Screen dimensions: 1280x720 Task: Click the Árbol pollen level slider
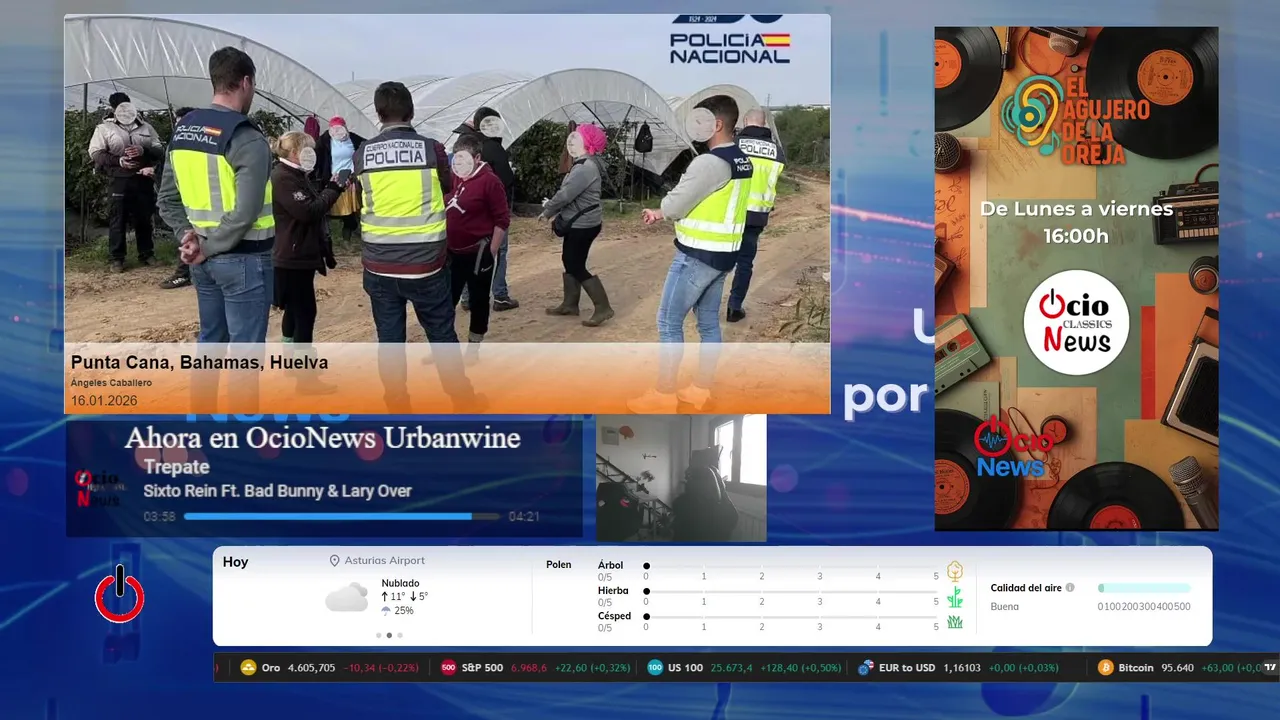pyautogui.click(x=791, y=566)
